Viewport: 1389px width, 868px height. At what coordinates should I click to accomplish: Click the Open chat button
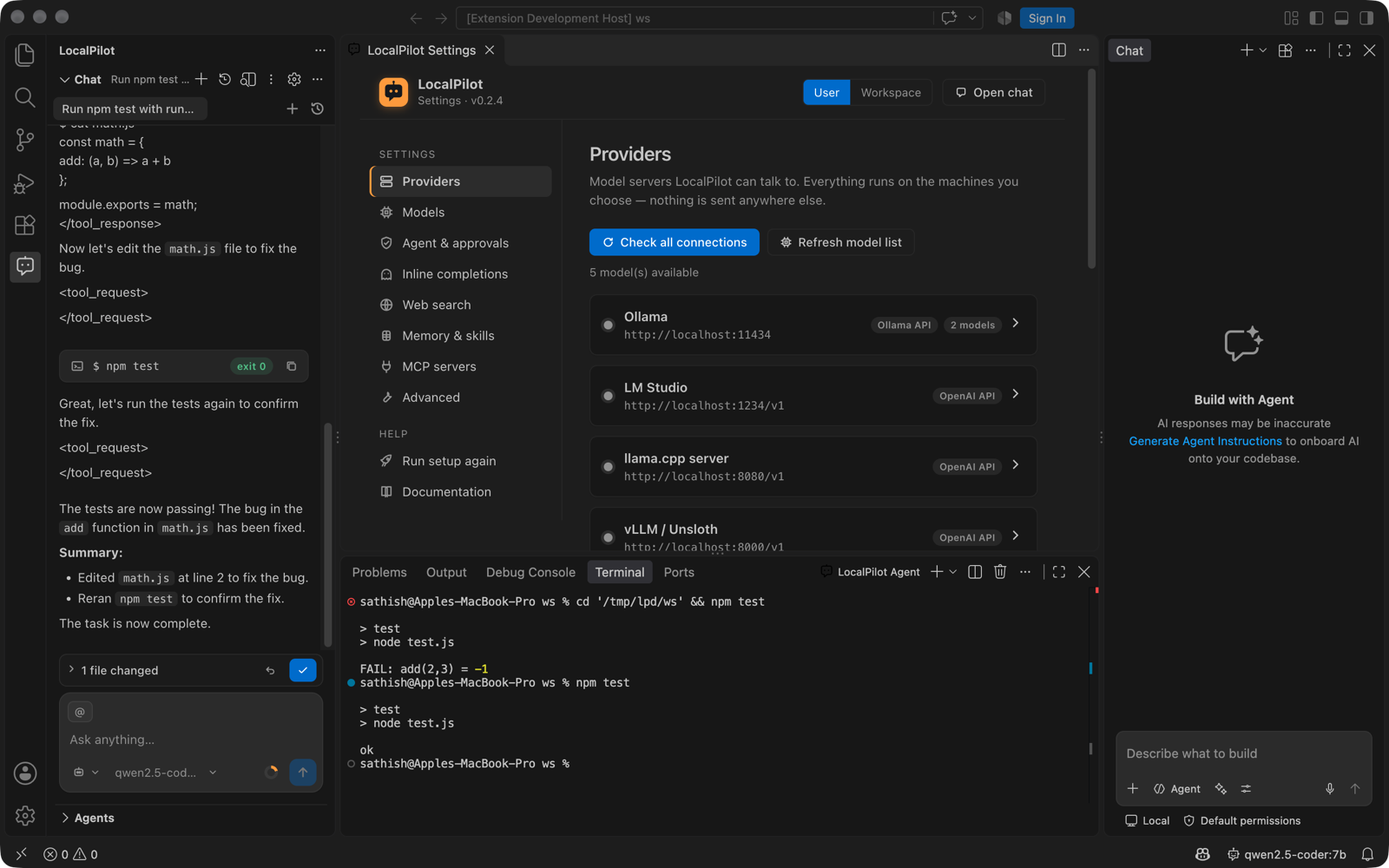pos(994,93)
